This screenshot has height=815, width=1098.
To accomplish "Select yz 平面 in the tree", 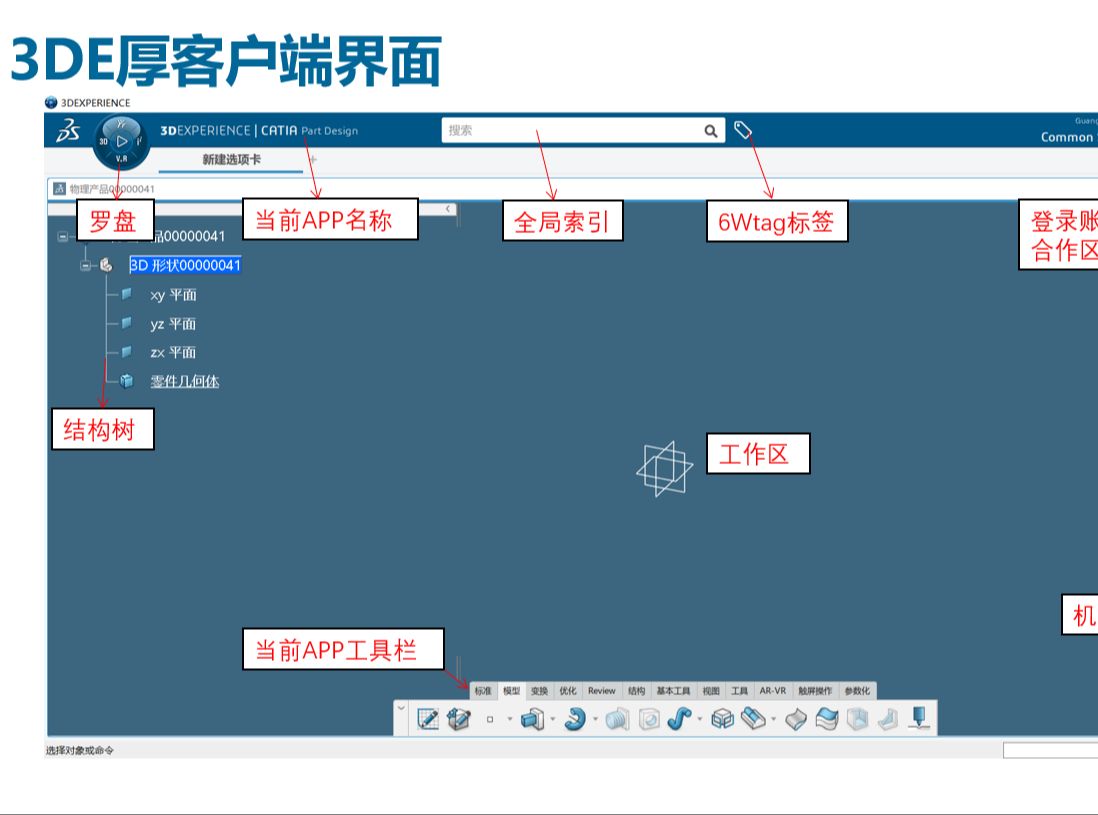I will [173, 323].
